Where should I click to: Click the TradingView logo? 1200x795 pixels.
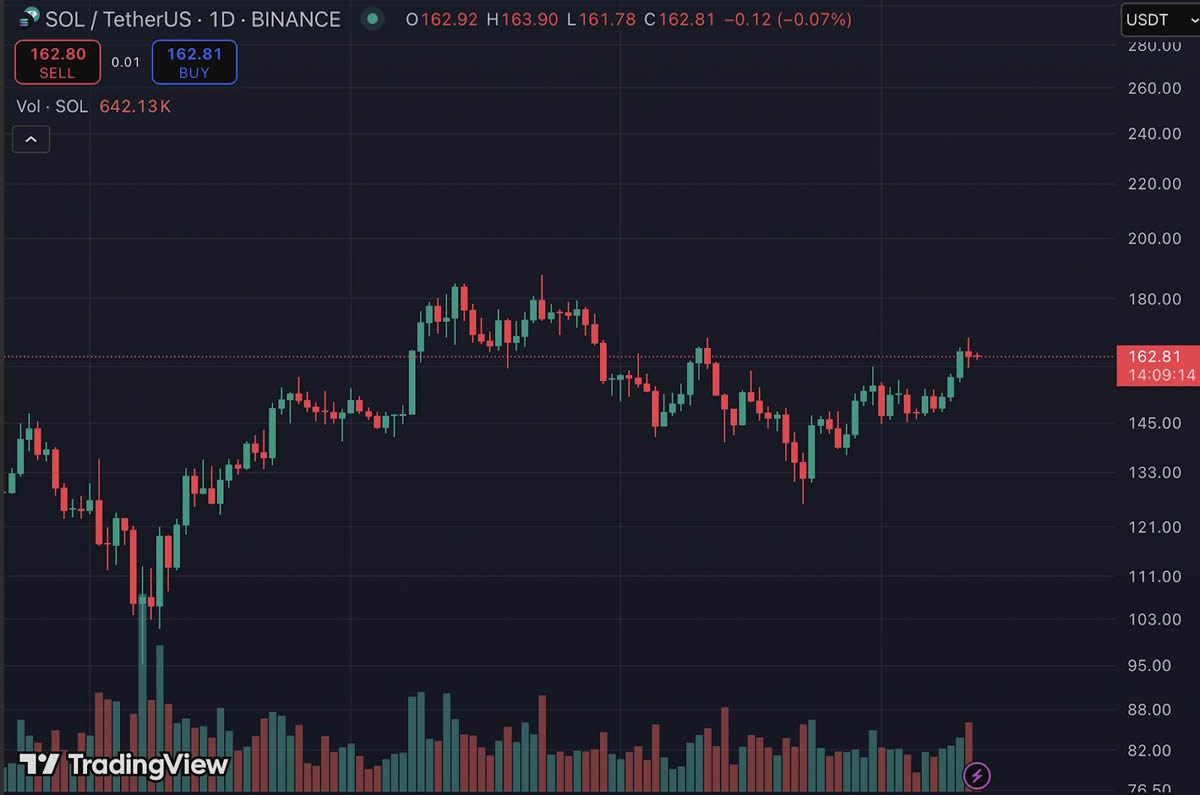(x=125, y=765)
